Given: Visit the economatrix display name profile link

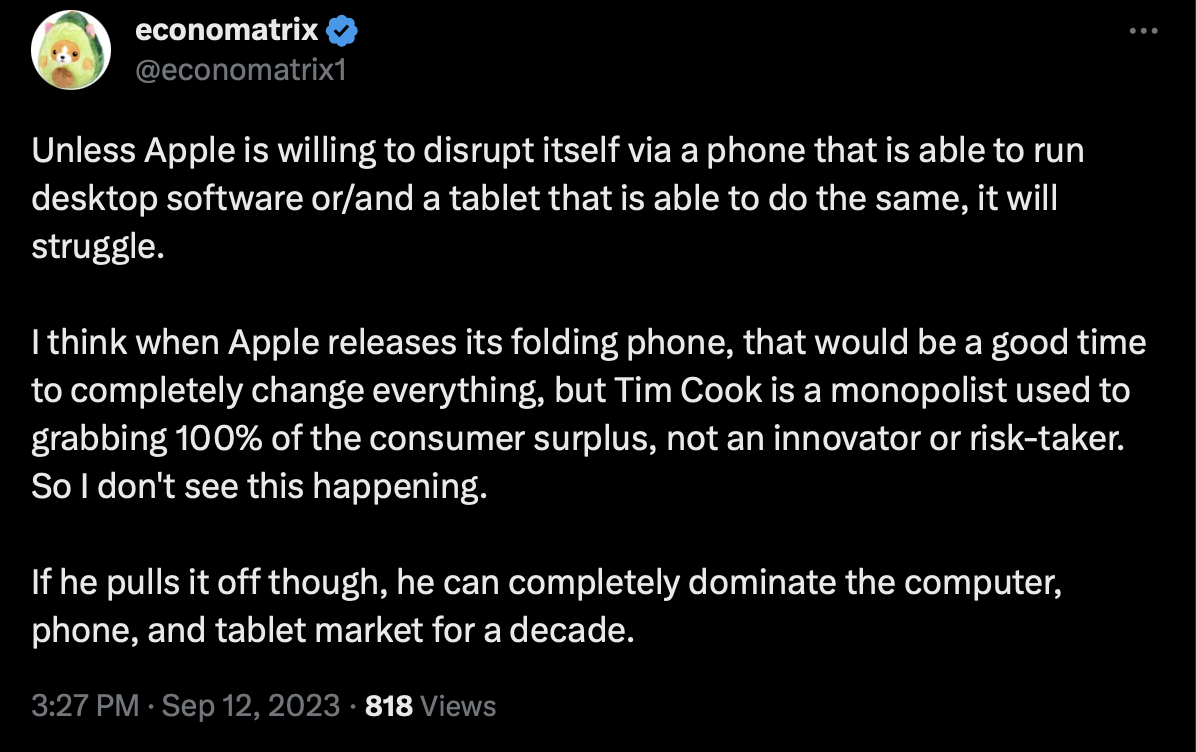Looking at the screenshot, I should (227, 30).
